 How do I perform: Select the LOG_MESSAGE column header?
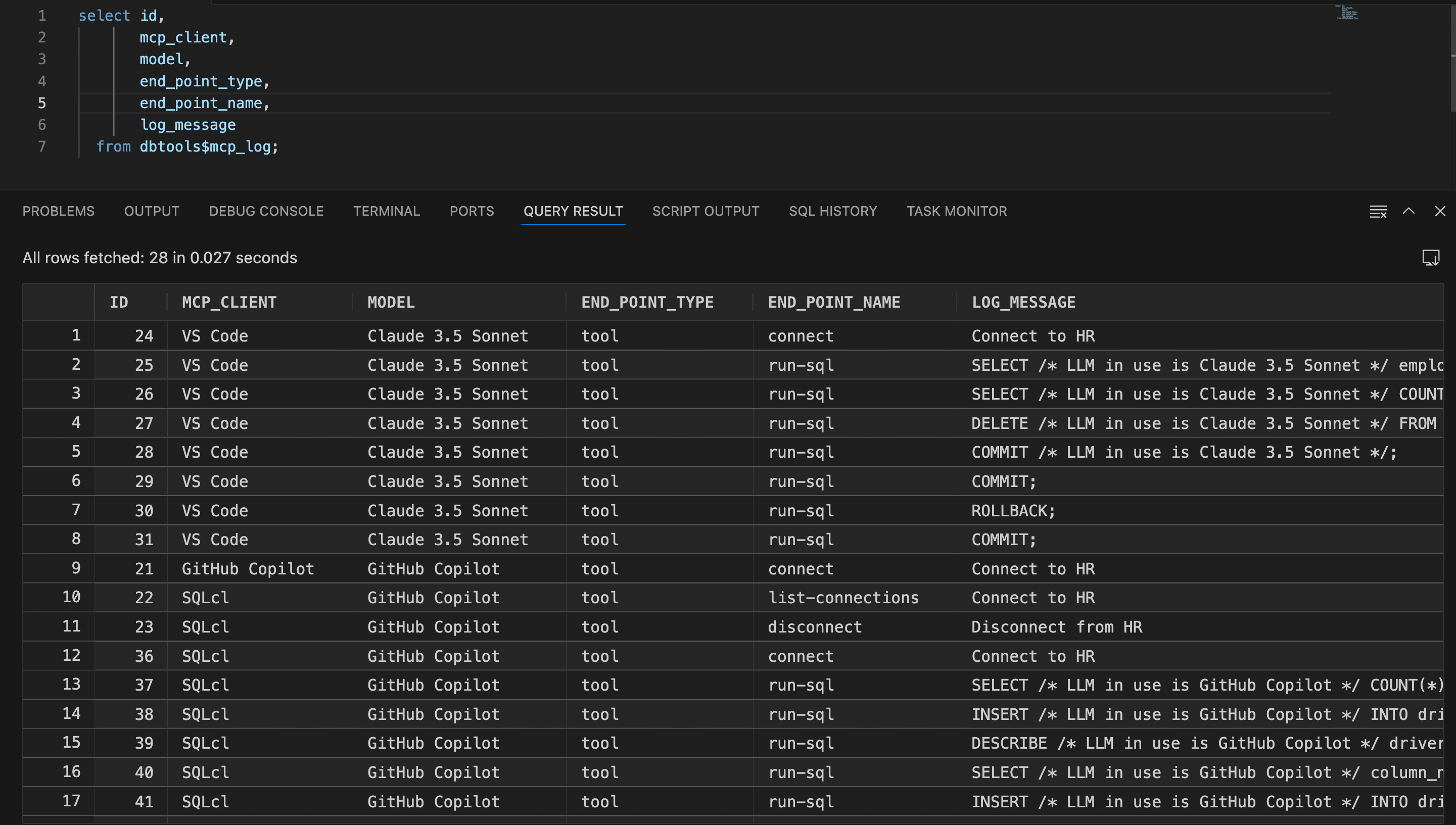click(x=1023, y=302)
